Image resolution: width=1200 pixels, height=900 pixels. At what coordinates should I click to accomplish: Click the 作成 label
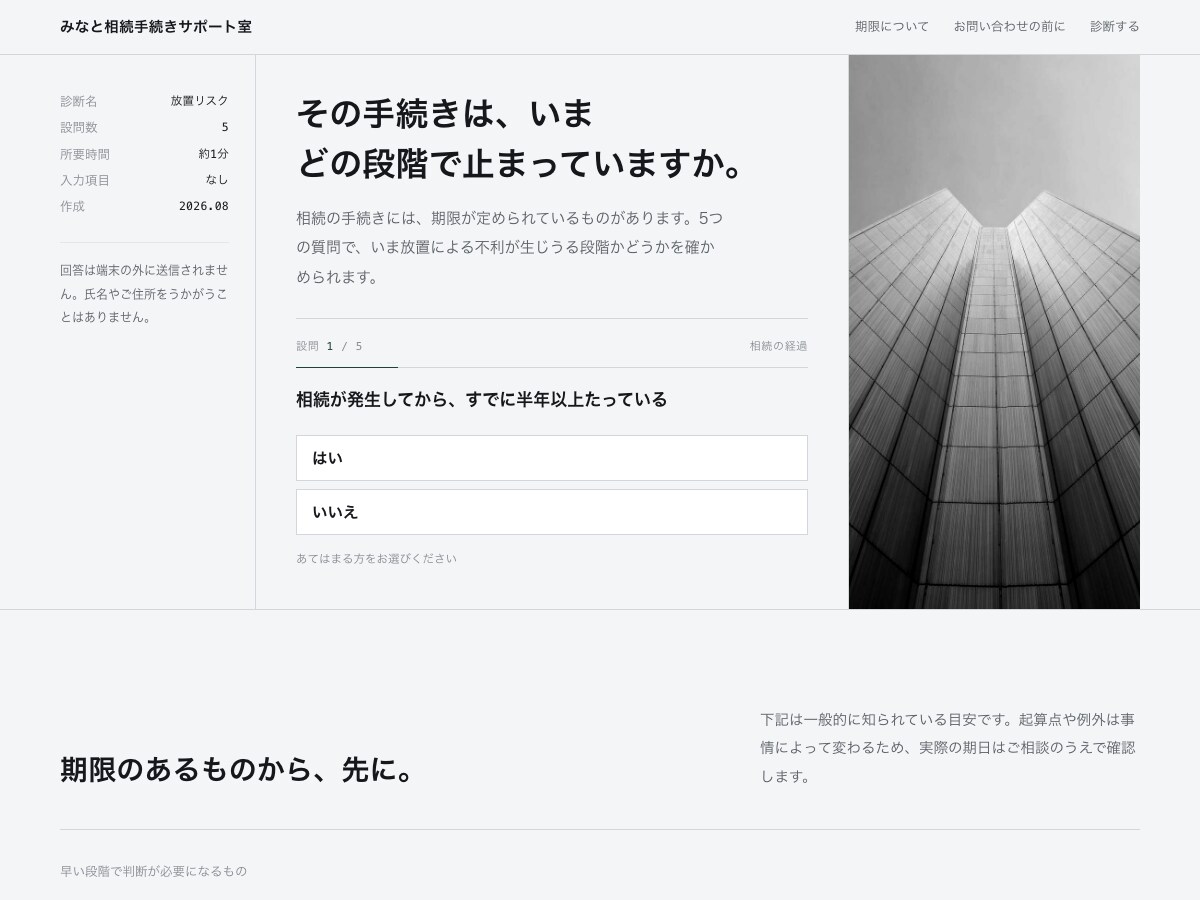(72, 206)
